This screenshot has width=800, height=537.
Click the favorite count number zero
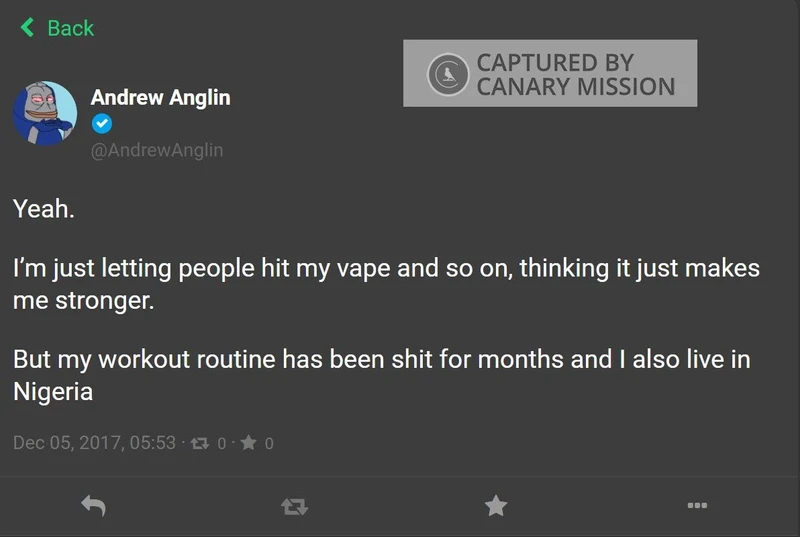pyautogui.click(x=269, y=443)
